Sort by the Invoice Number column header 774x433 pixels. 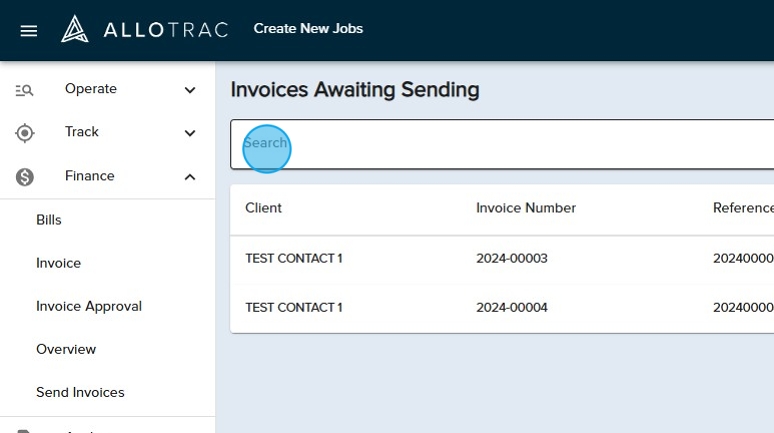pos(526,208)
